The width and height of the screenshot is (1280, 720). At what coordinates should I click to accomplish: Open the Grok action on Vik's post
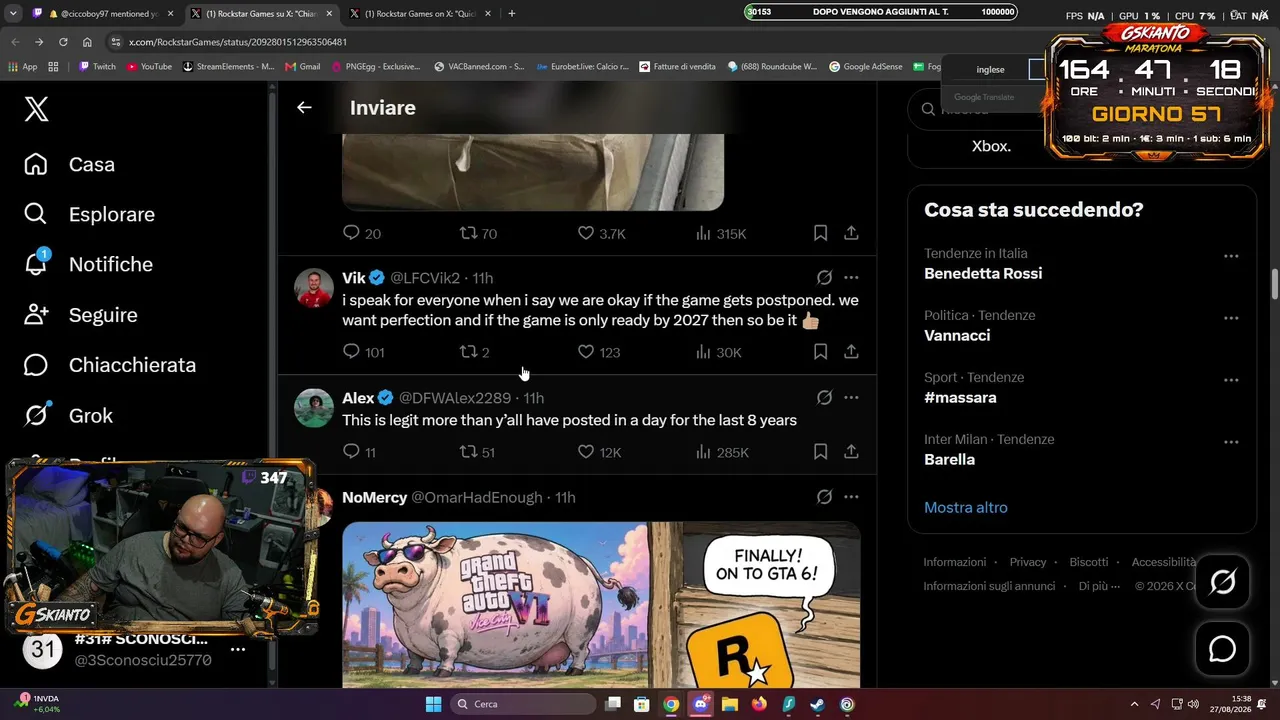tap(824, 278)
